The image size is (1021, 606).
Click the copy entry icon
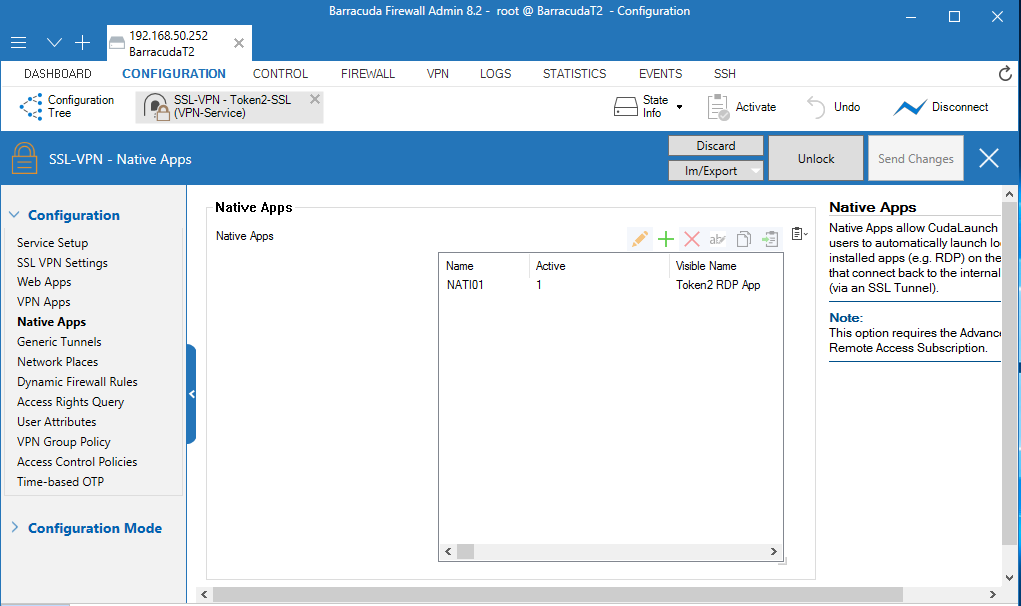pos(744,239)
